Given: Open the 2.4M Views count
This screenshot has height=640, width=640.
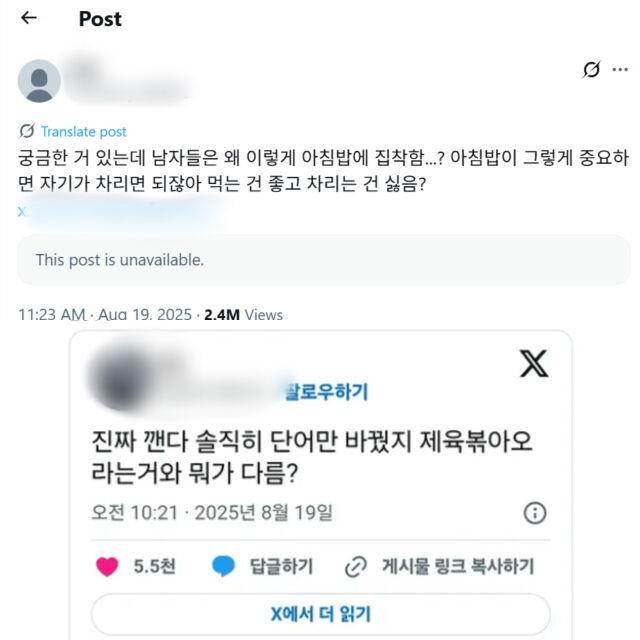Looking at the screenshot, I should (x=243, y=314).
